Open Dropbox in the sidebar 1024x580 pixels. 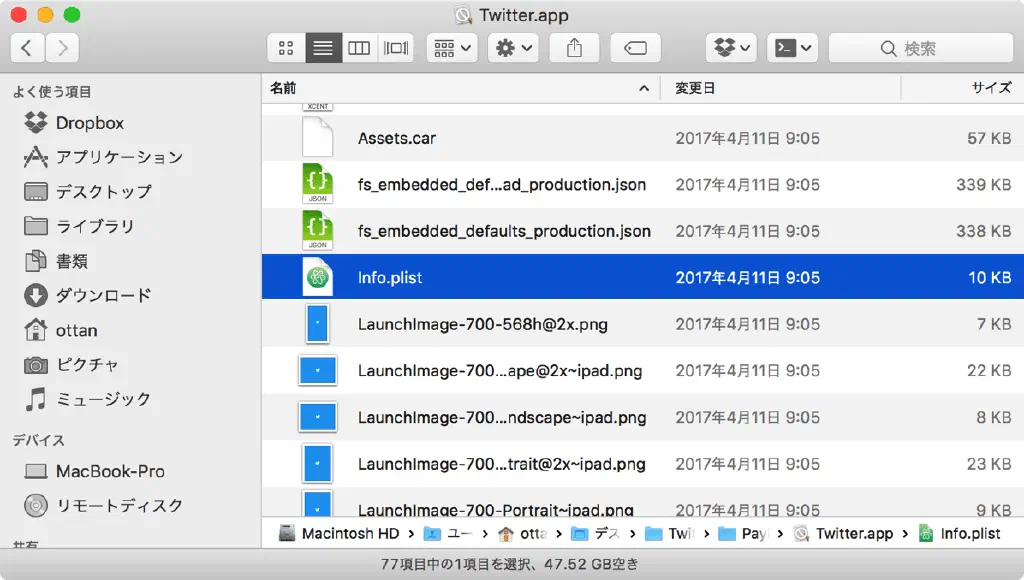tap(89, 123)
